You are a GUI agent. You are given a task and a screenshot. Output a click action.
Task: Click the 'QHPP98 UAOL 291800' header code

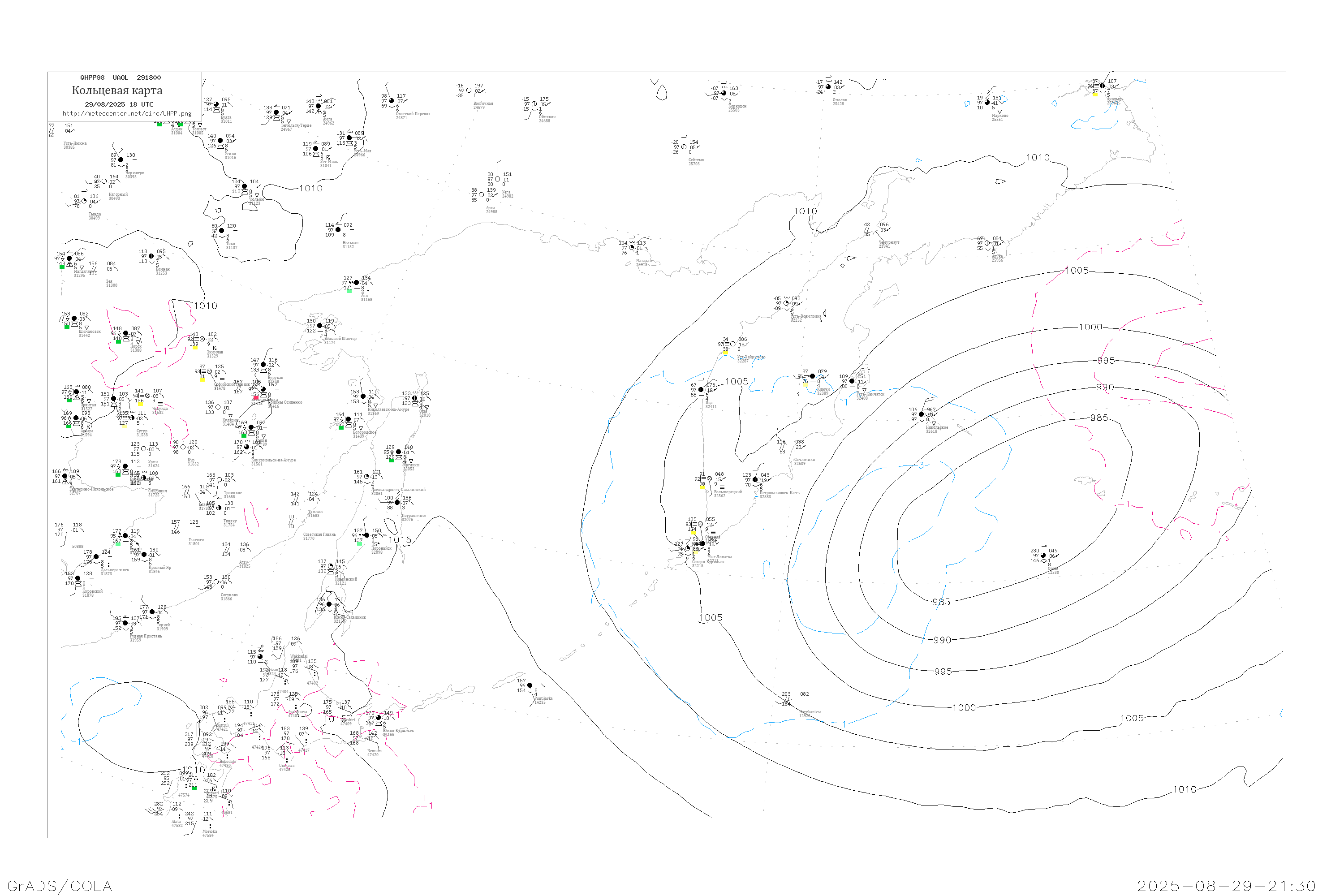[121, 78]
